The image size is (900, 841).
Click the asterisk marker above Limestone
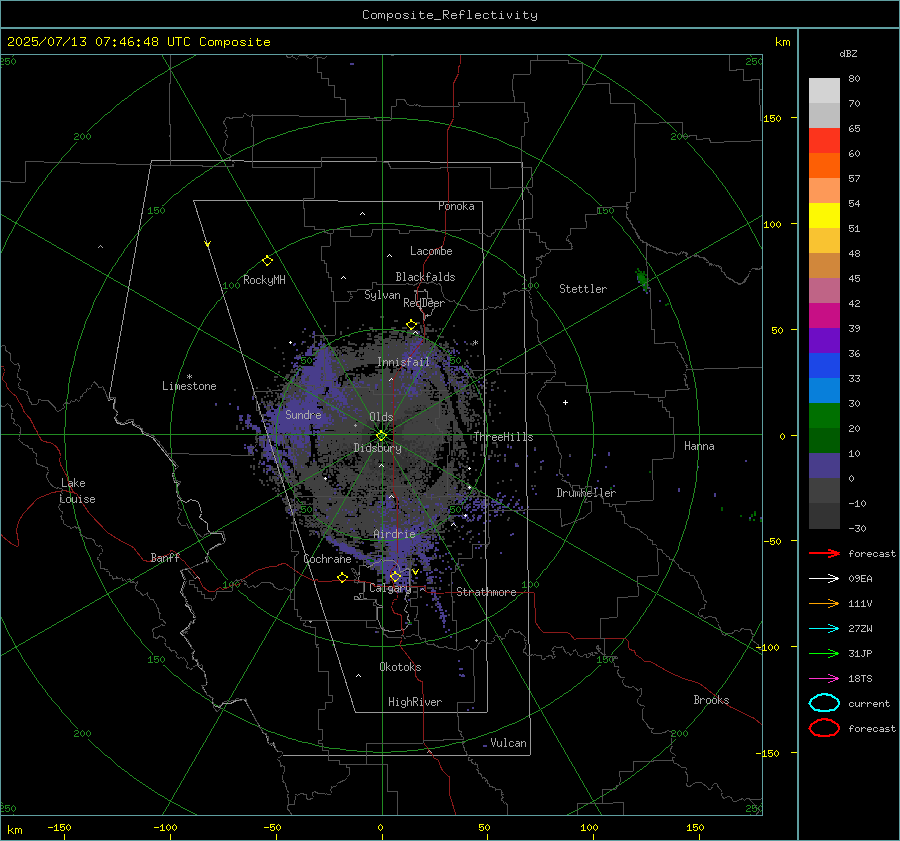pyautogui.click(x=189, y=377)
